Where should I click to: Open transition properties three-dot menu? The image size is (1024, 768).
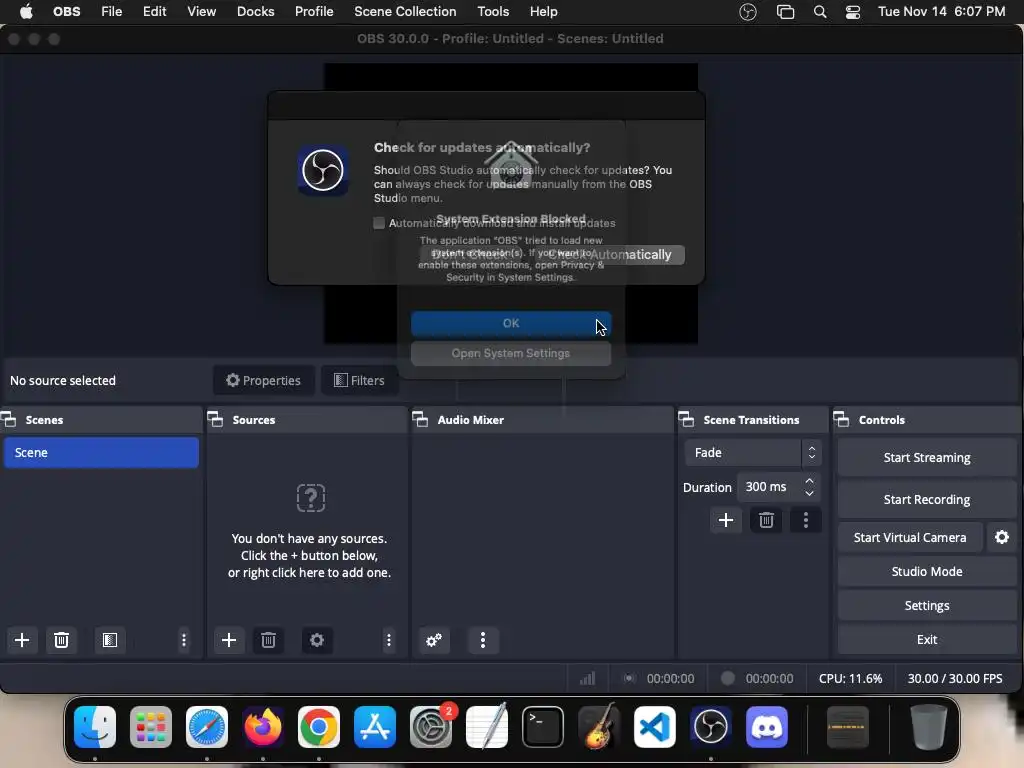[x=805, y=520]
